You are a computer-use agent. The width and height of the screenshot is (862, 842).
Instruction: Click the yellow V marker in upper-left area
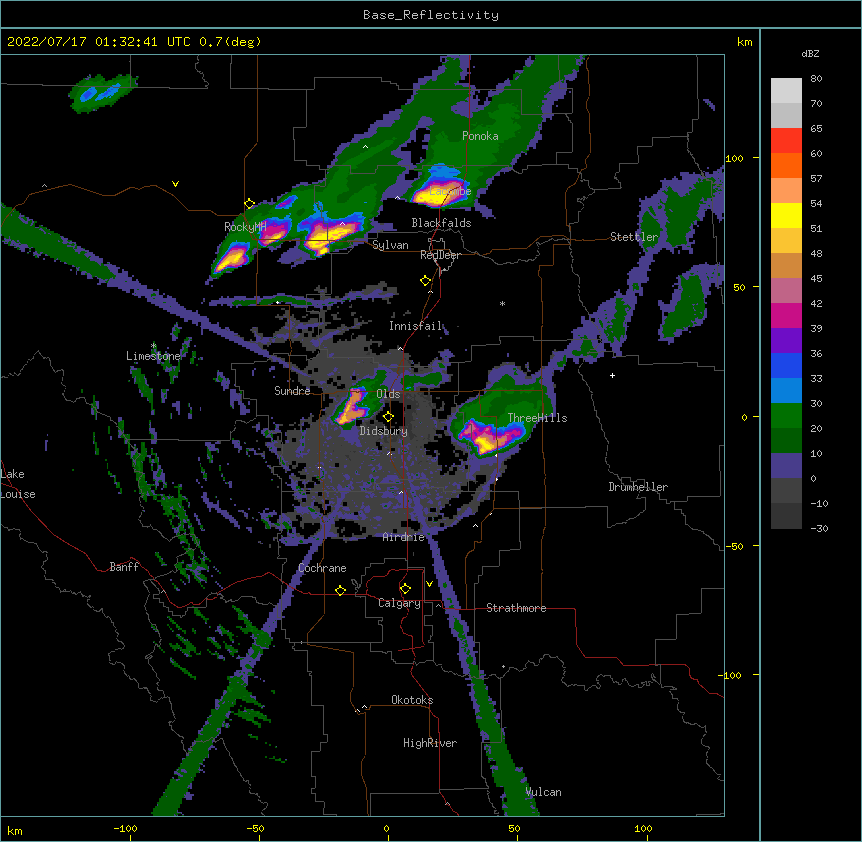175,184
